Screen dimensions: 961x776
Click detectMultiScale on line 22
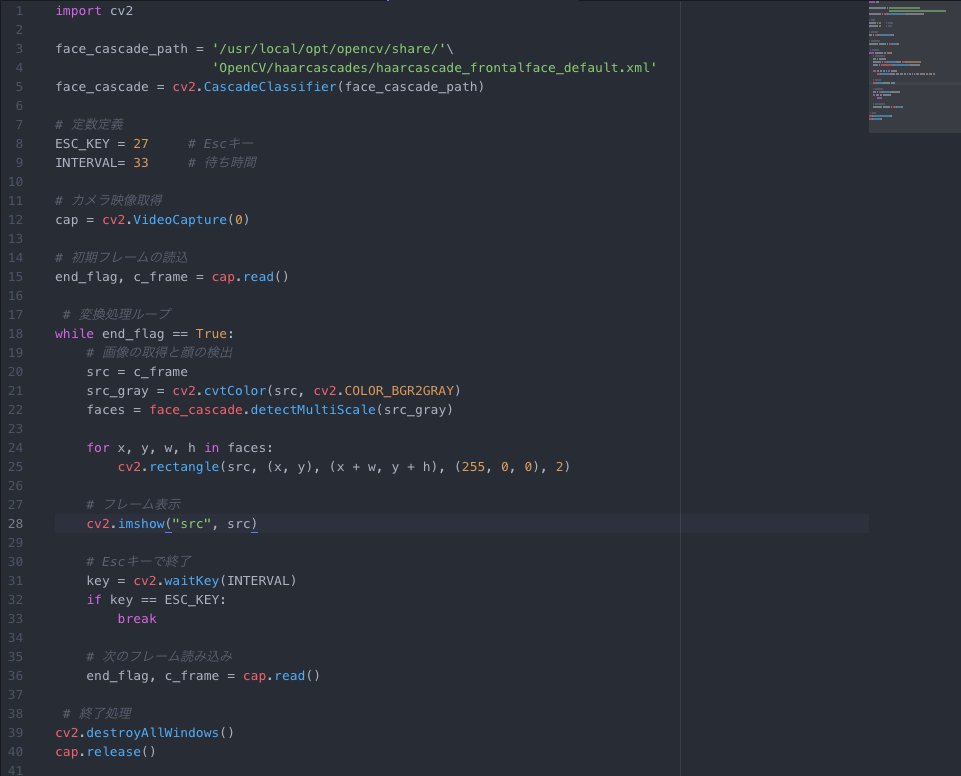(313, 410)
